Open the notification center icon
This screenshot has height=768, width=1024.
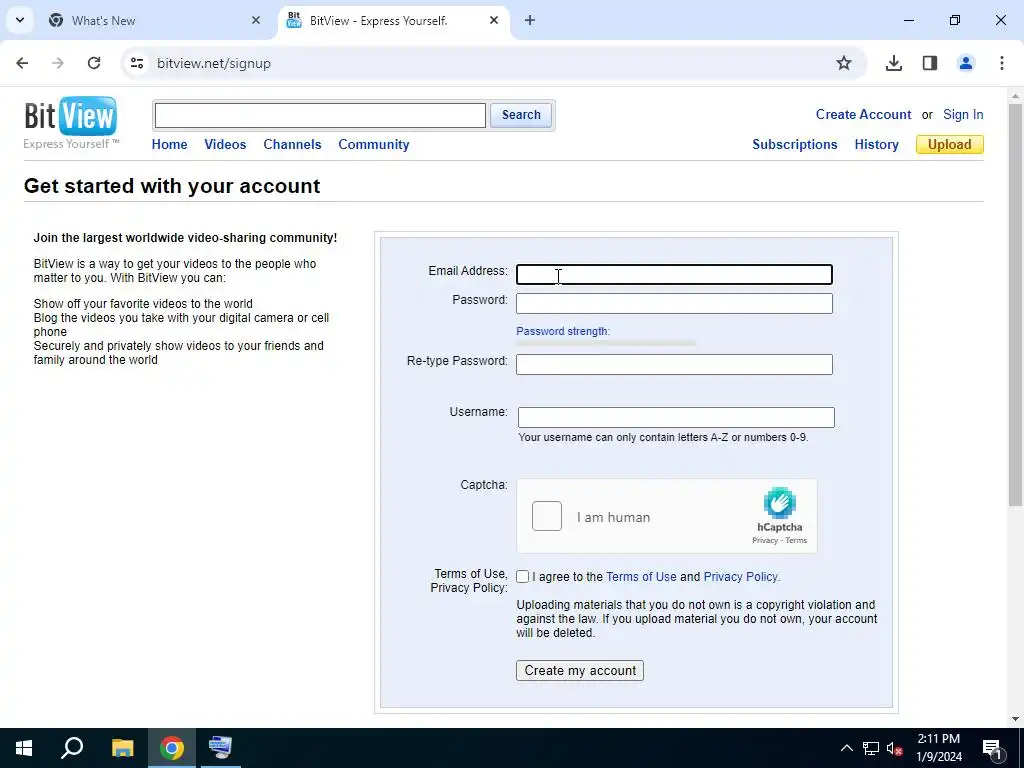tap(992, 748)
